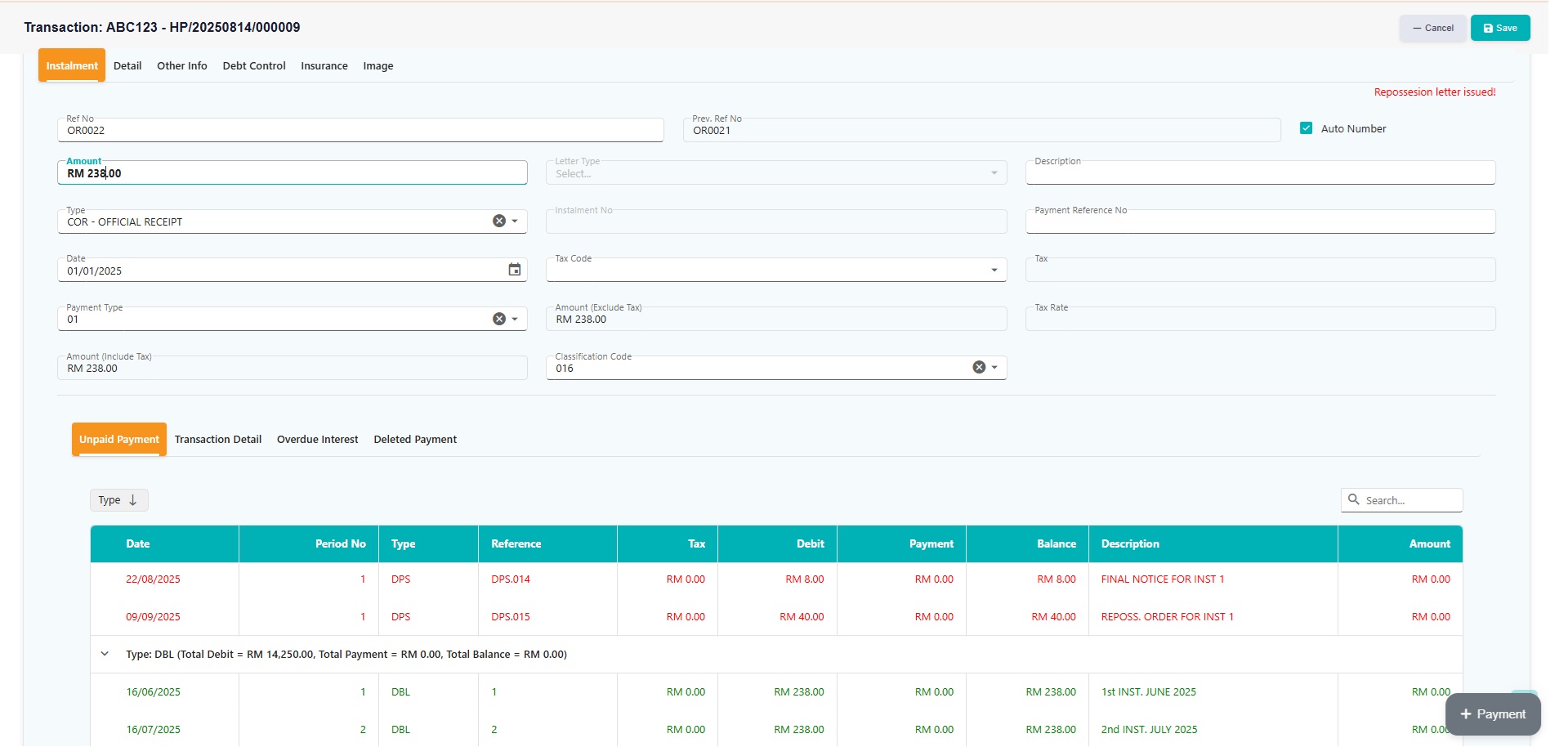Clear the Payment Type 01 value

[498, 319]
